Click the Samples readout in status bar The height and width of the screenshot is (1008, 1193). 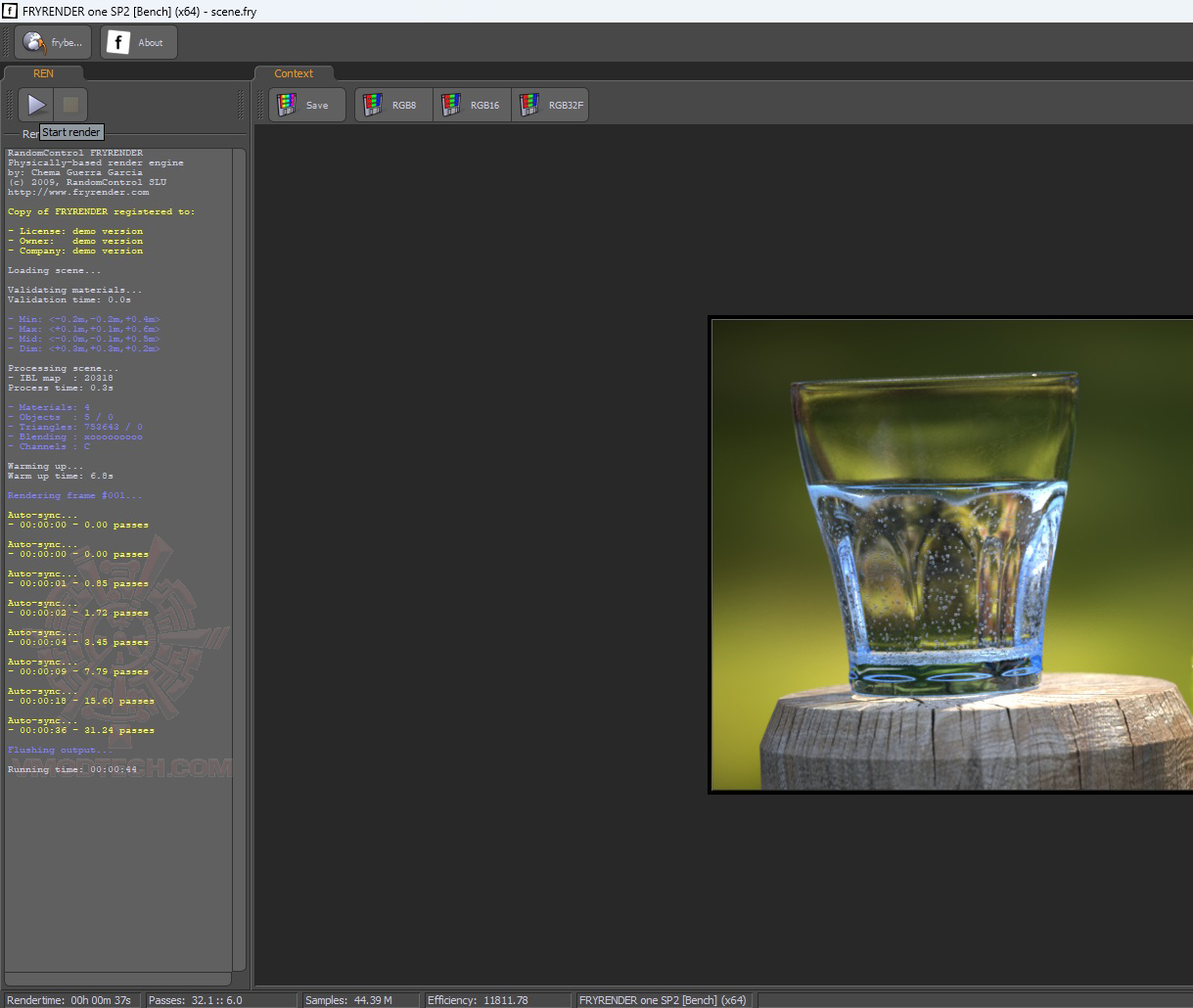tap(348, 1000)
